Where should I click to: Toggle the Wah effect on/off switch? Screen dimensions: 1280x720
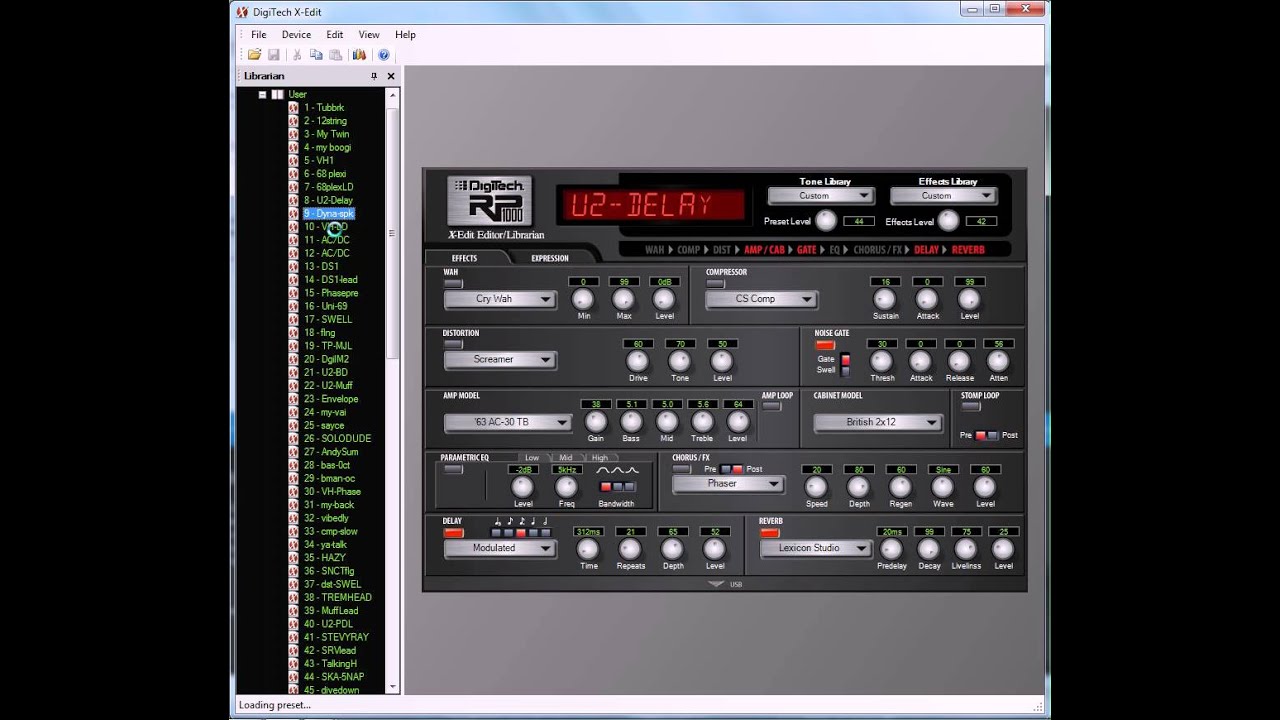coord(453,284)
